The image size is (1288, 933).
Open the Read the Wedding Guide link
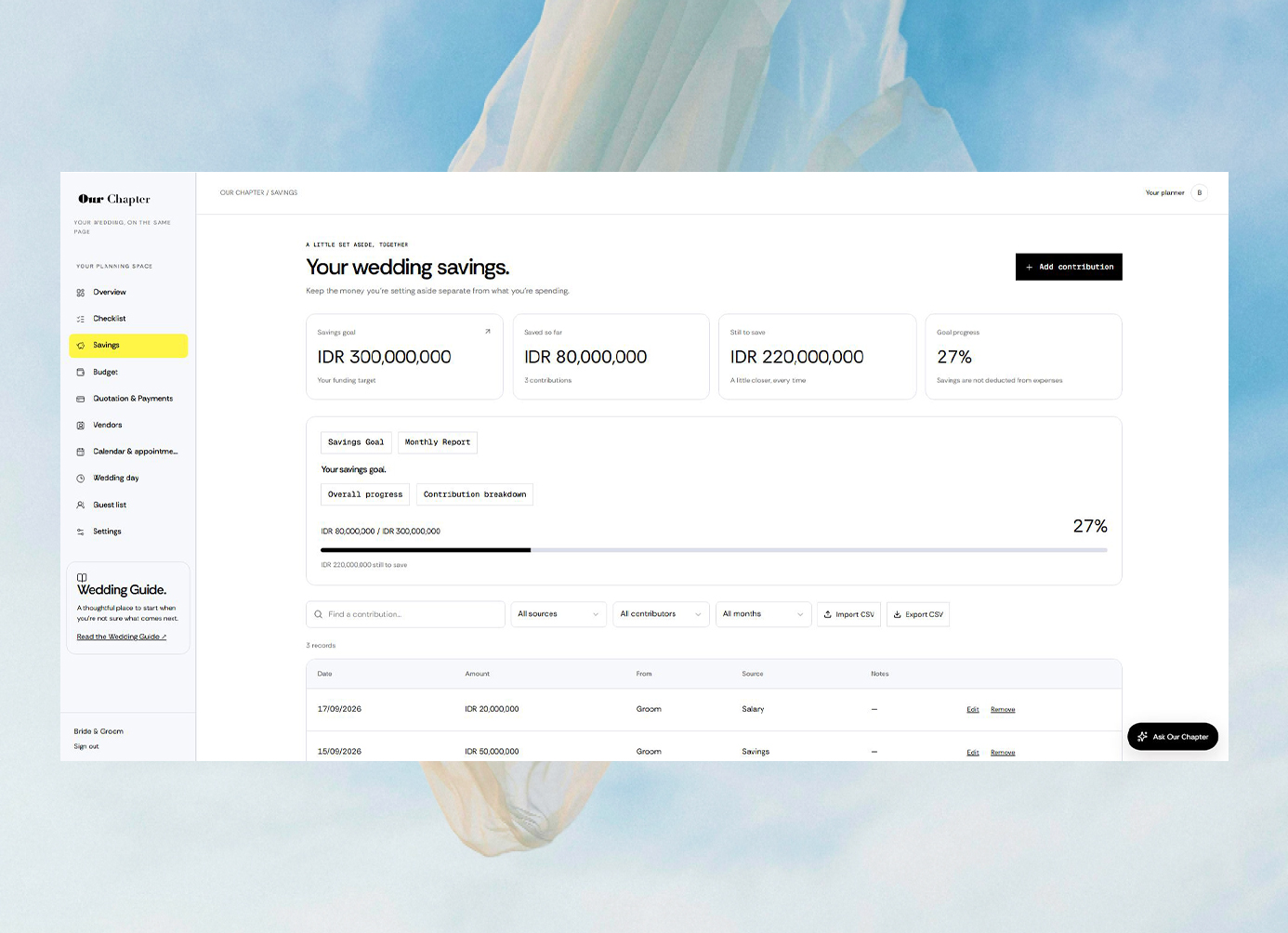122,637
